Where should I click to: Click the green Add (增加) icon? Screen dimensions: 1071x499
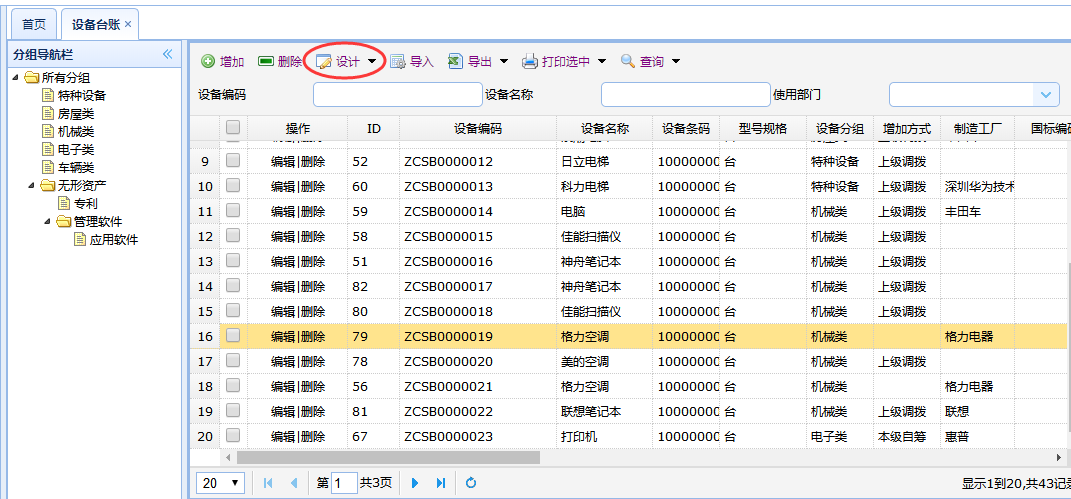click(x=208, y=61)
